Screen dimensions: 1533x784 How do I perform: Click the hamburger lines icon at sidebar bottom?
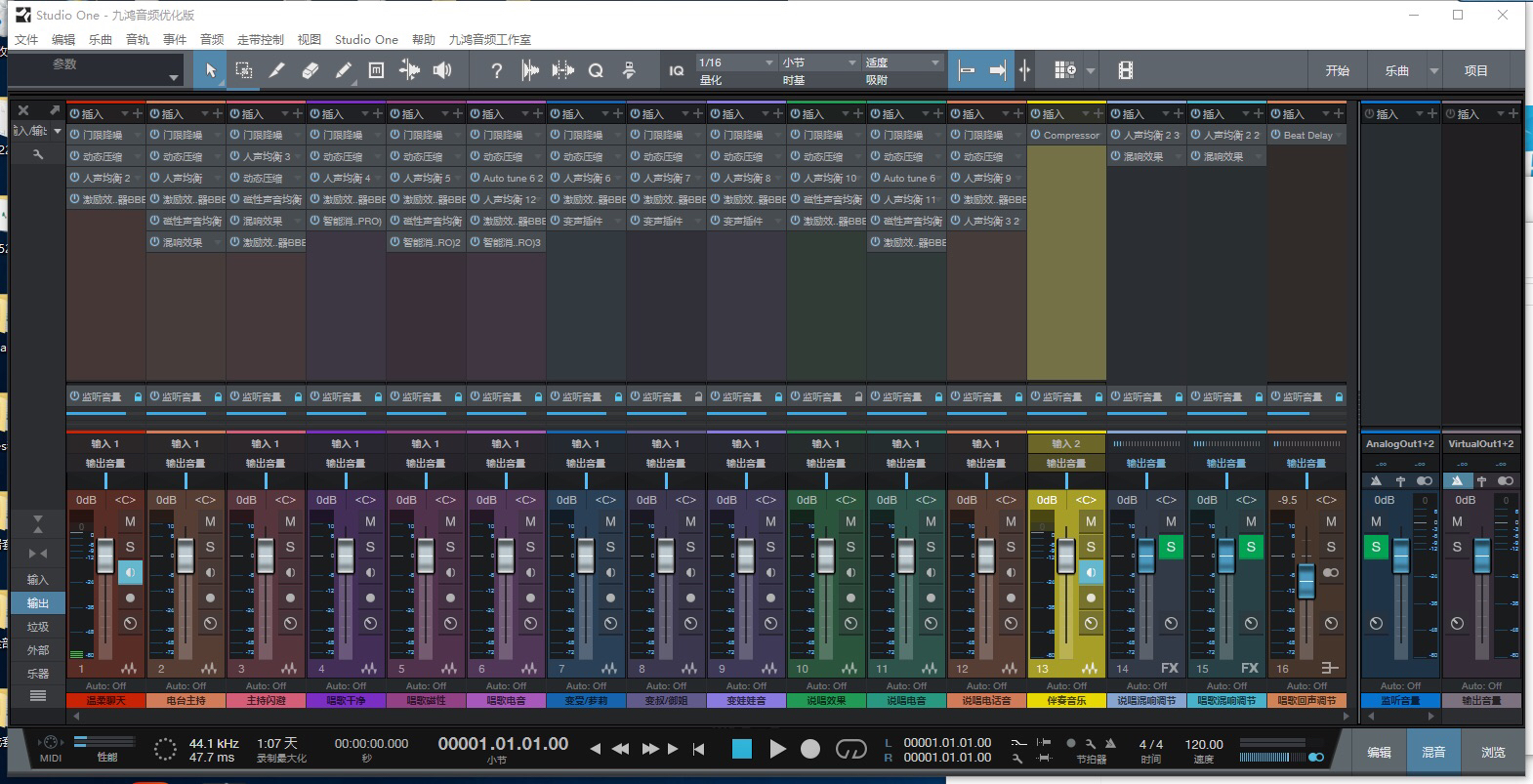coord(38,696)
